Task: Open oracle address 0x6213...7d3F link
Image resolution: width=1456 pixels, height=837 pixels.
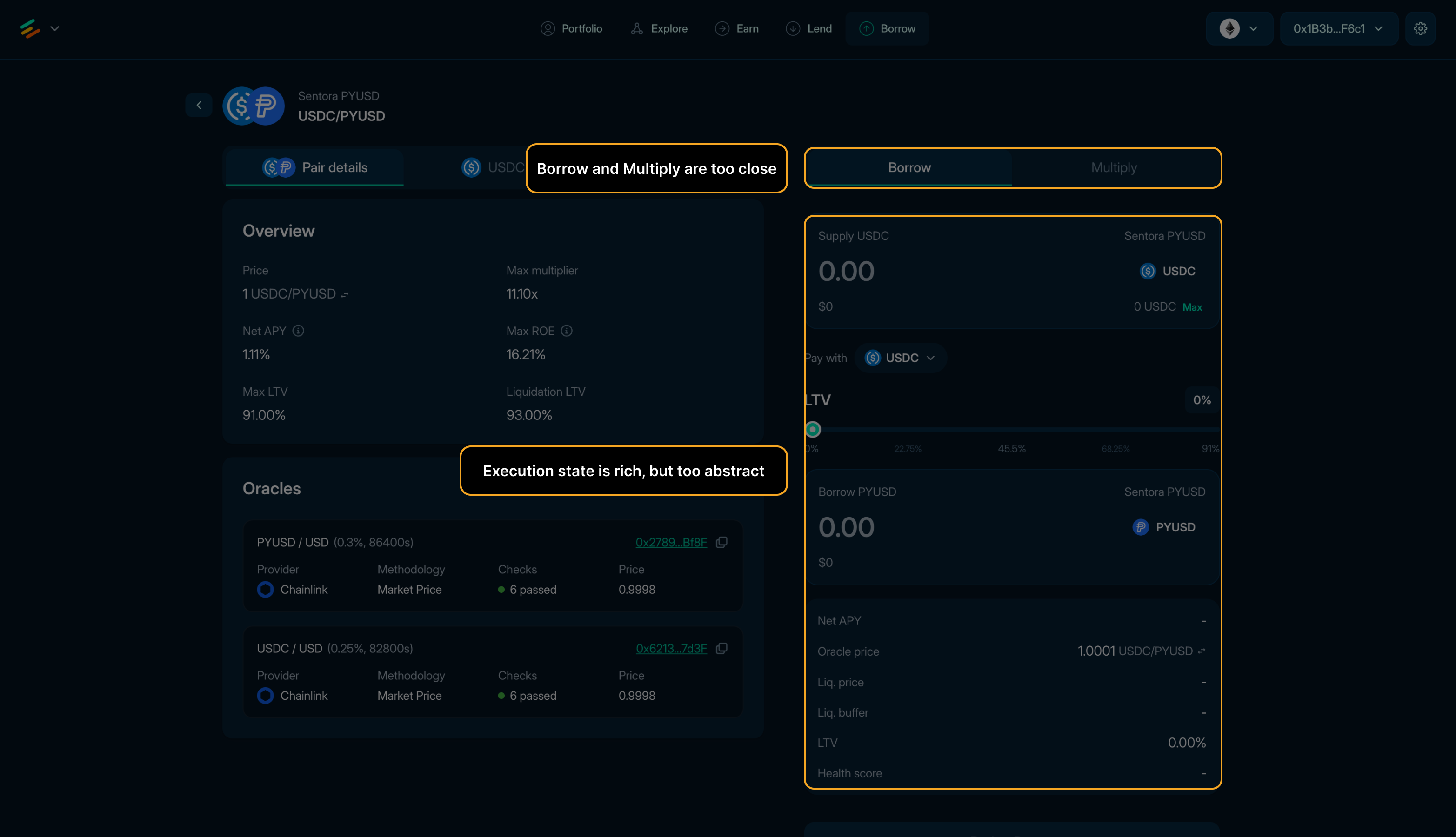Action: (x=671, y=649)
